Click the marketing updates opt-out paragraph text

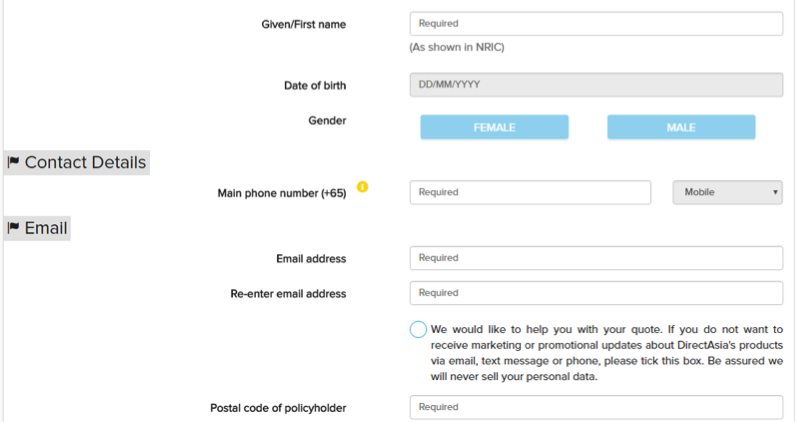[607, 353]
